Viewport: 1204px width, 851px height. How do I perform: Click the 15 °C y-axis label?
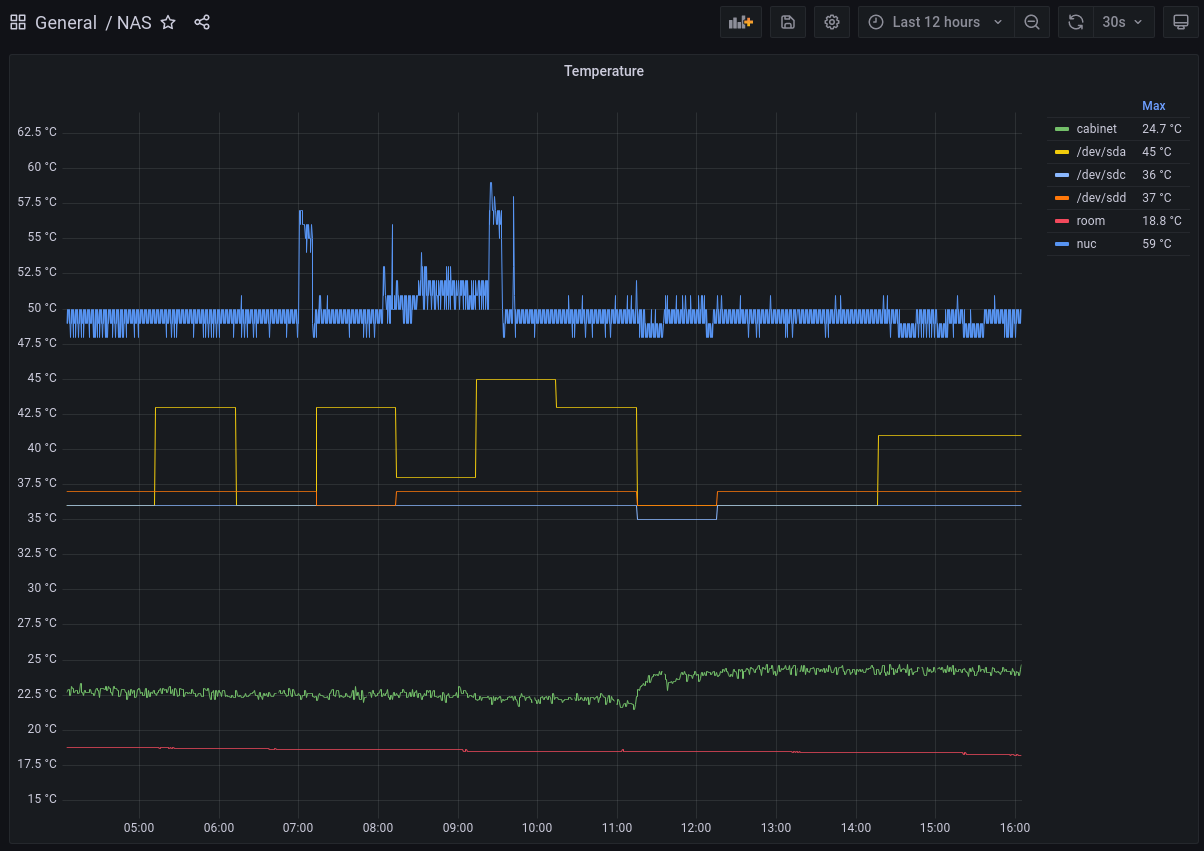coord(42,799)
